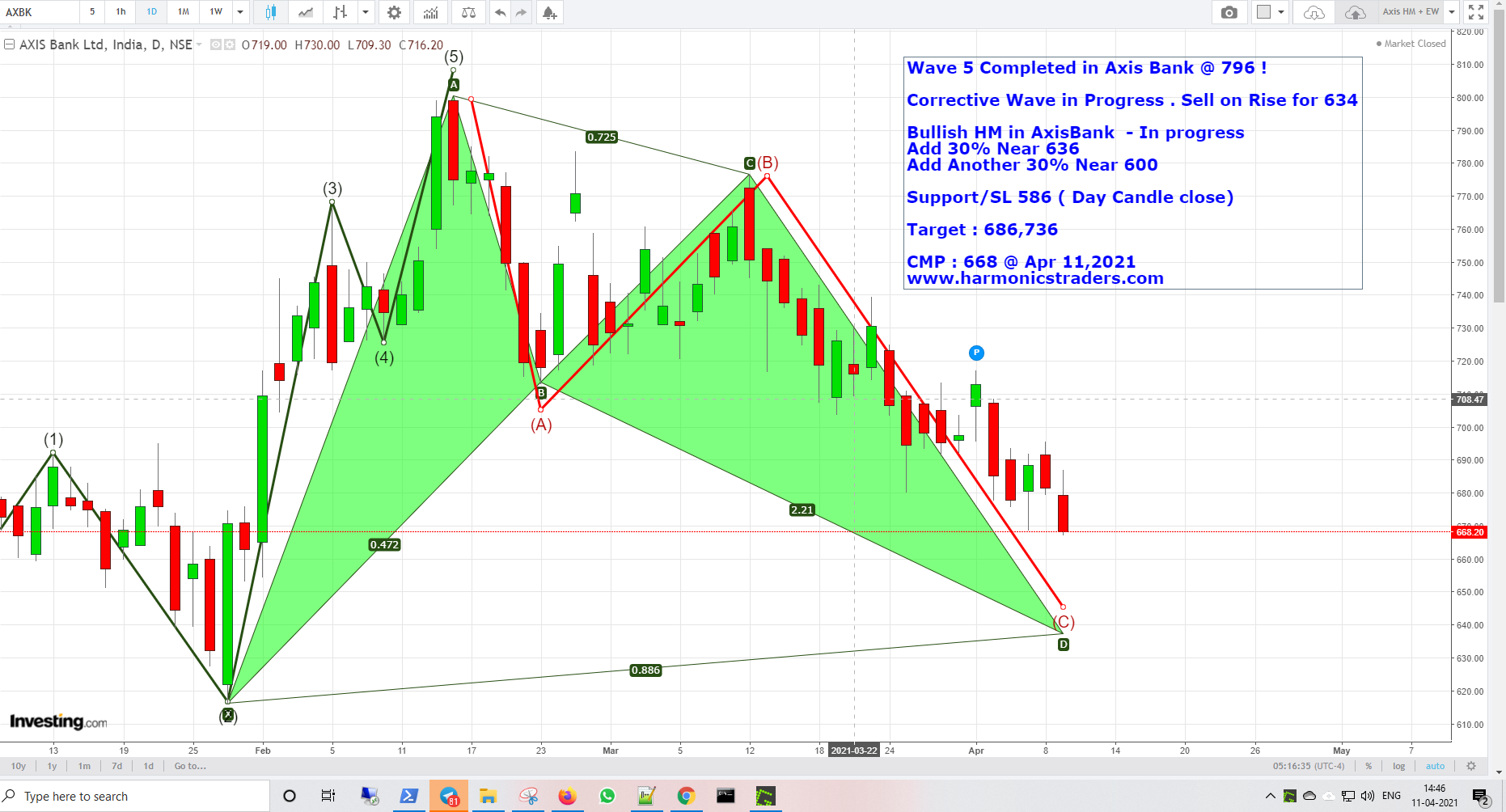Image resolution: width=1506 pixels, height=812 pixels.
Task: Select the candlestick chart type icon
Action: (x=270, y=12)
